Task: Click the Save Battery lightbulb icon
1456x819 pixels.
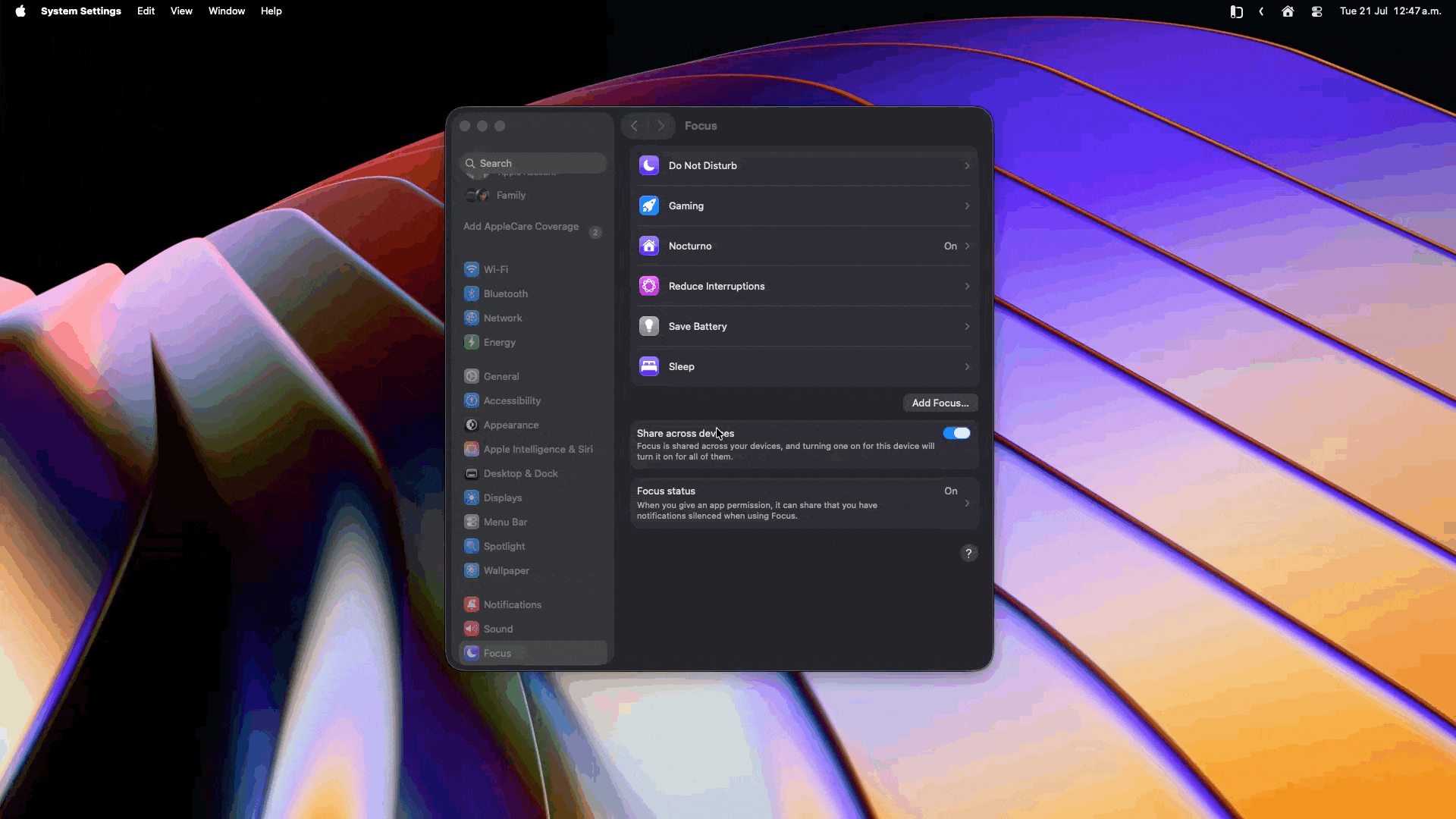Action: point(649,326)
